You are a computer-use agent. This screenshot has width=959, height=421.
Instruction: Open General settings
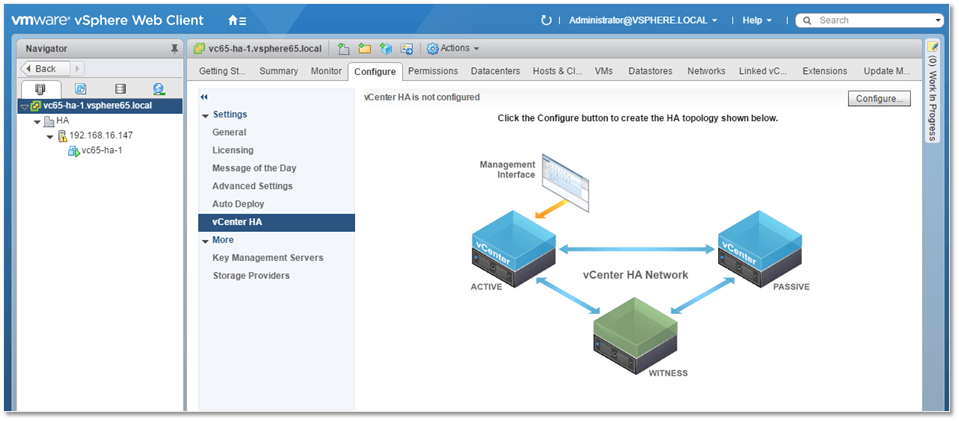229,132
